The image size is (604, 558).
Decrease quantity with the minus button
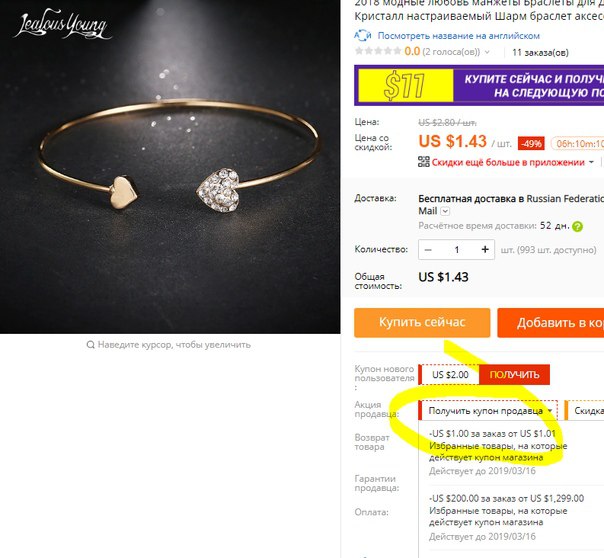pos(428,250)
